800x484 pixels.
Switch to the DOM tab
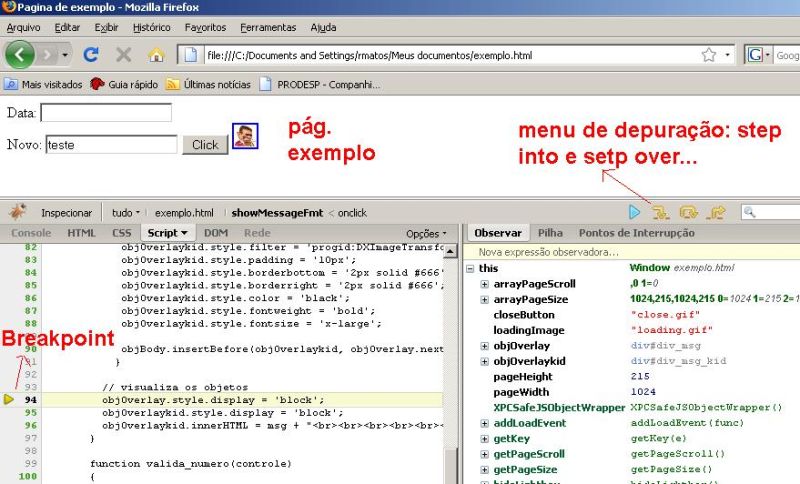pyautogui.click(x=216, y=233)
